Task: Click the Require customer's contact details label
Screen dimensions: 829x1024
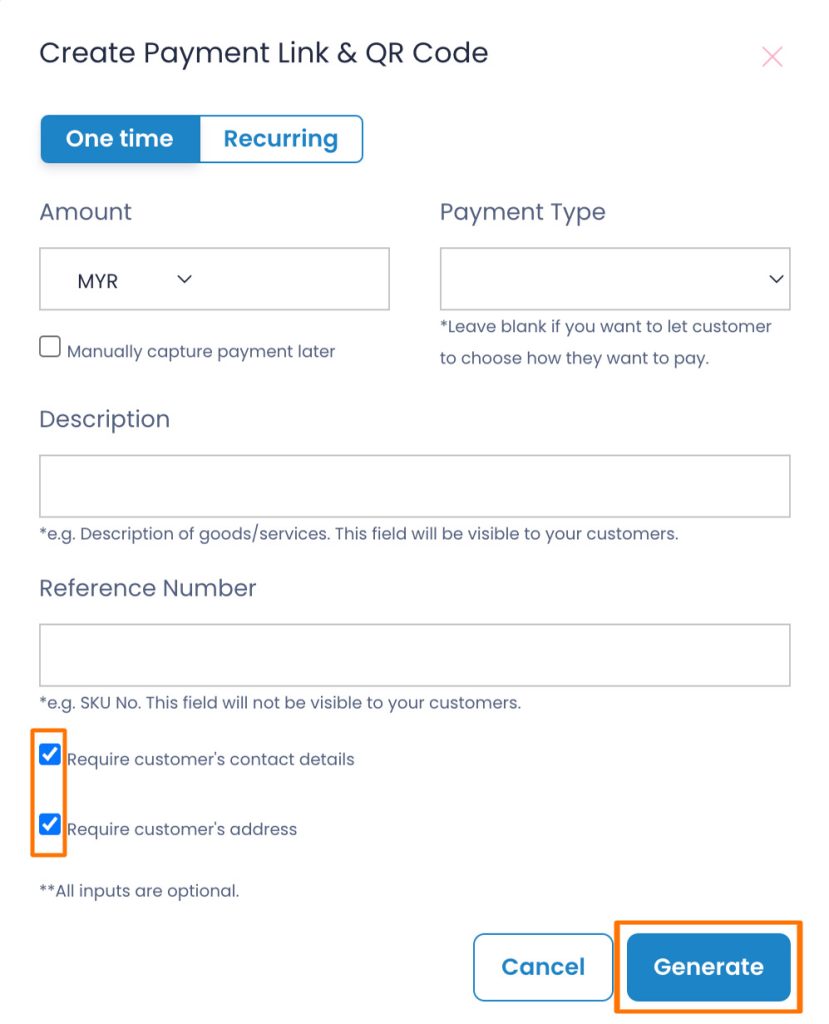Action: tap(210, 760)
